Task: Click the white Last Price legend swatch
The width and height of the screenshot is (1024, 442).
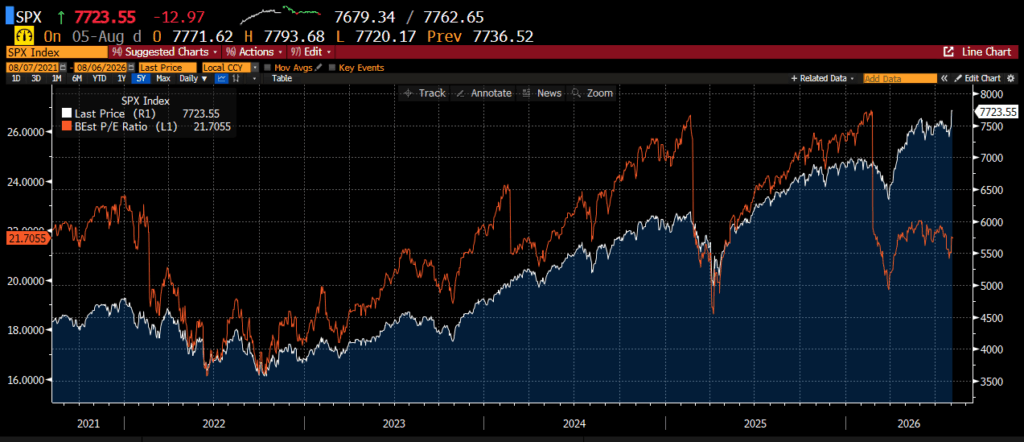Action: [x=65, y=114]
